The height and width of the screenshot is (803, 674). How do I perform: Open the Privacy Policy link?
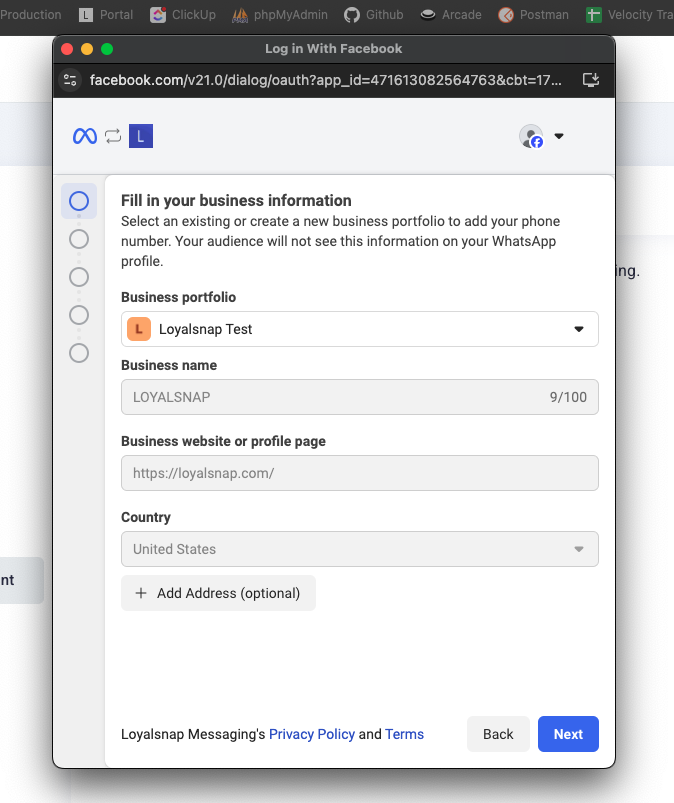pyautogui.click(x=312, y=734)
